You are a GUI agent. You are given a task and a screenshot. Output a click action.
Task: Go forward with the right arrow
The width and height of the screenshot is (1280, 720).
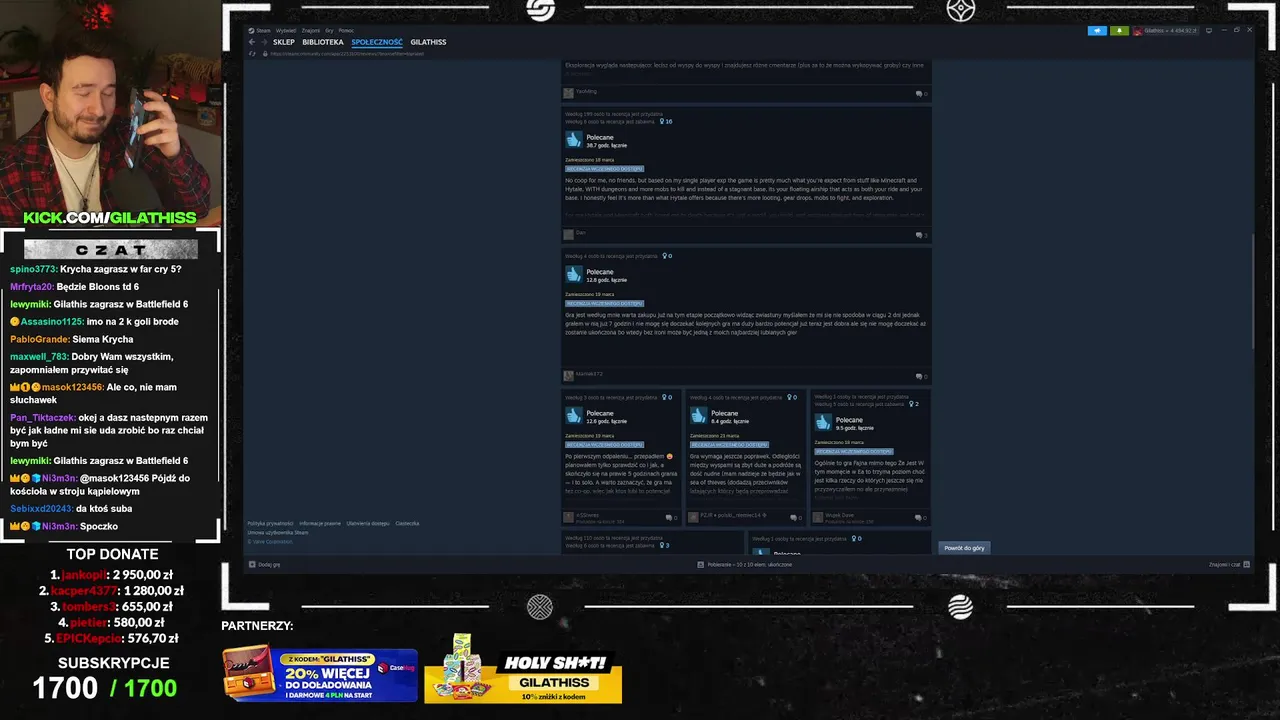coord(264,42)
